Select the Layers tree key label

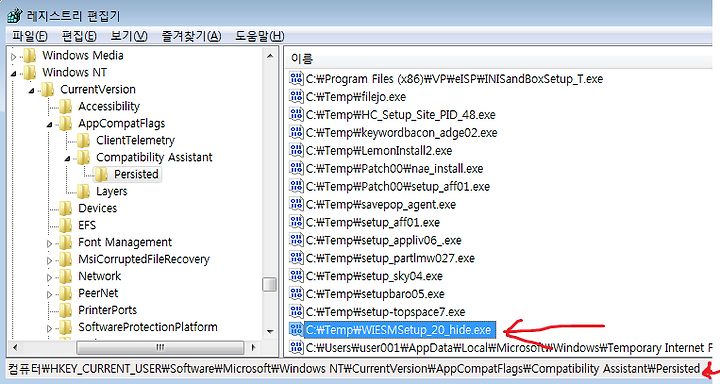[x=112, y=192]
